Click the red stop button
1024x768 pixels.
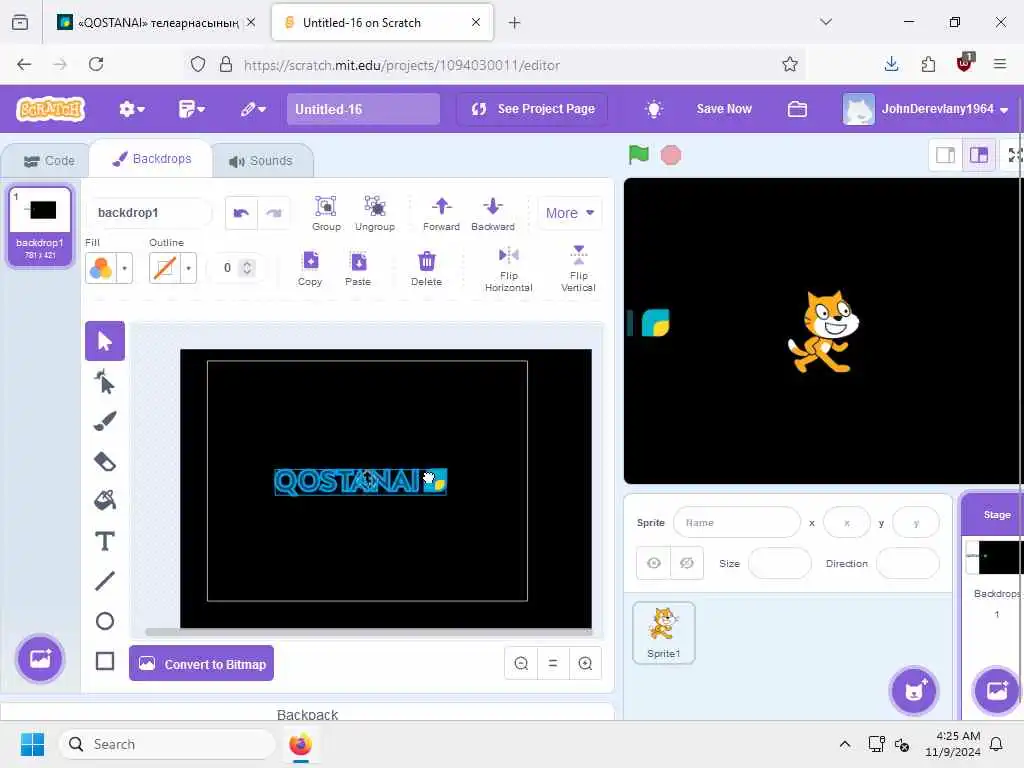(x=671, y=155)
